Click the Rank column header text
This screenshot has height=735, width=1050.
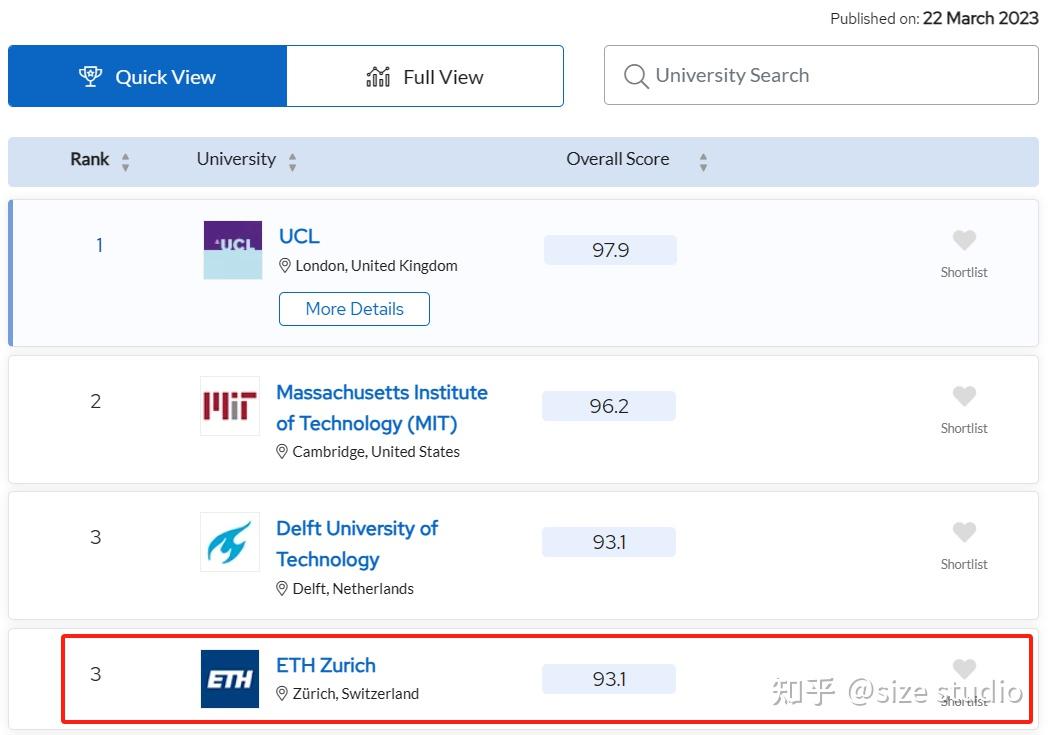[90, 159]
